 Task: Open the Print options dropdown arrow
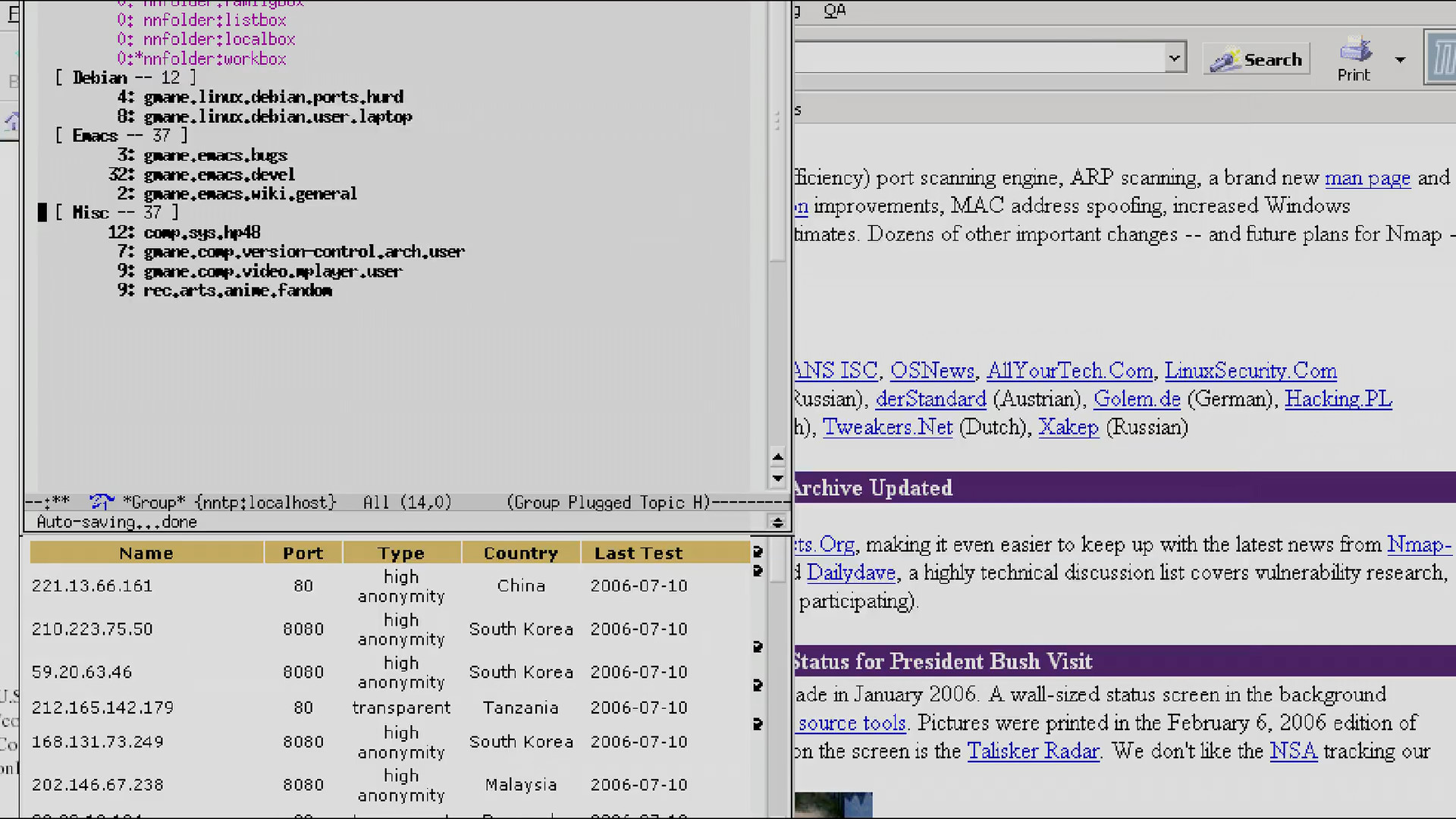[1400, 59]
